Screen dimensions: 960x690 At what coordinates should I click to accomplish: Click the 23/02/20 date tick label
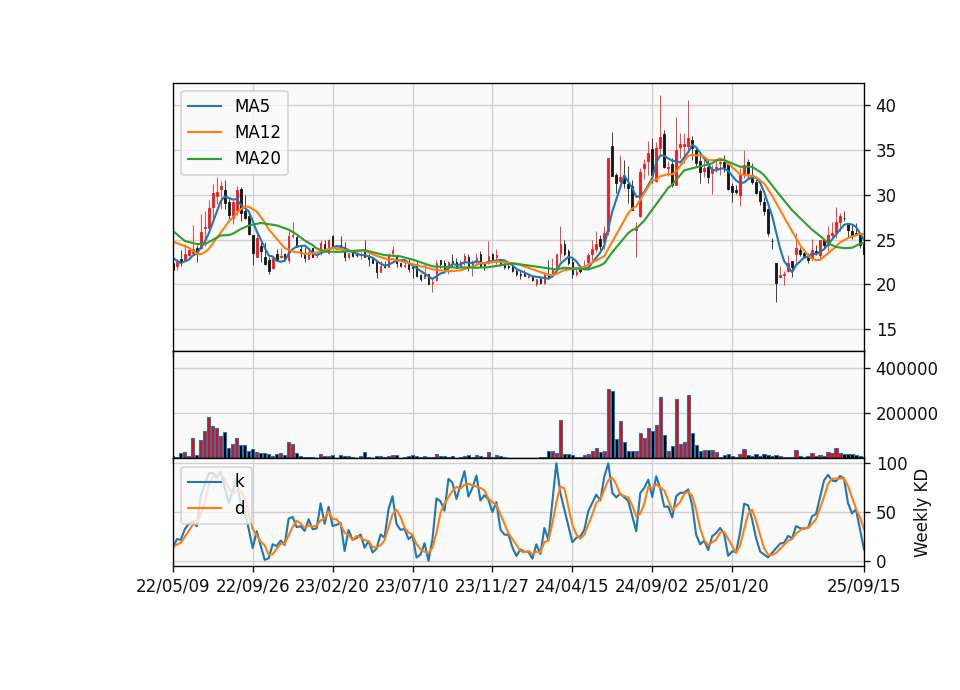[x=332, y=586]
